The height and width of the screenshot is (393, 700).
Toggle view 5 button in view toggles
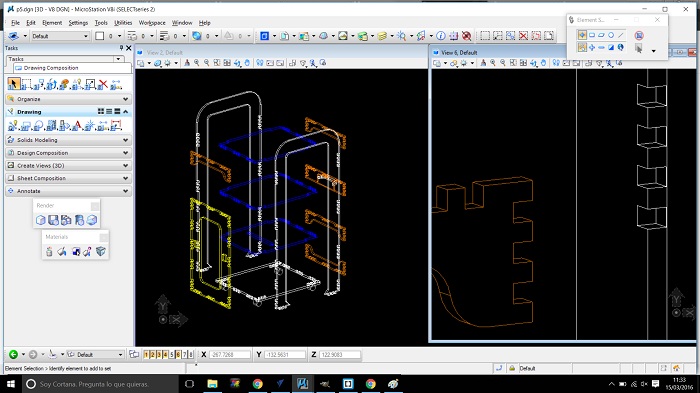click(x=172, y=355)
